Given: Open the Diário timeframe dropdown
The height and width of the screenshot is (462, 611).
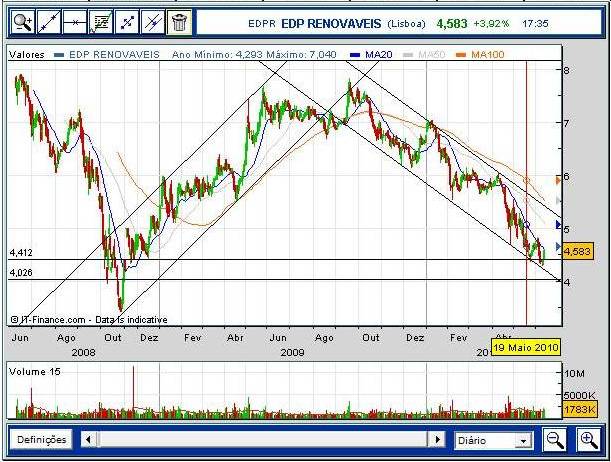Looking at the screenshot, I should tap(493, 441).
